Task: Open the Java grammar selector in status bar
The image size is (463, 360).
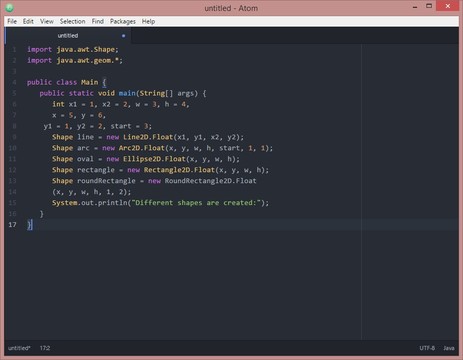Action: coord(449,348)
